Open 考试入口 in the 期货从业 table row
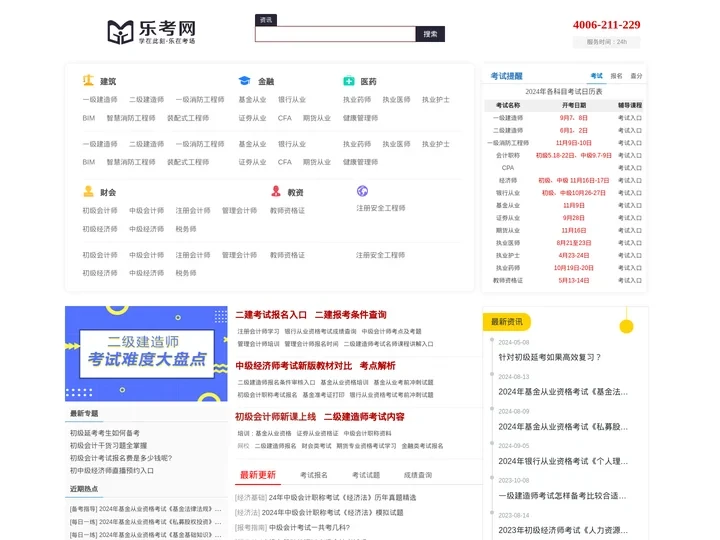The width and height of the screenshot is (720, 540). (630, 231)
